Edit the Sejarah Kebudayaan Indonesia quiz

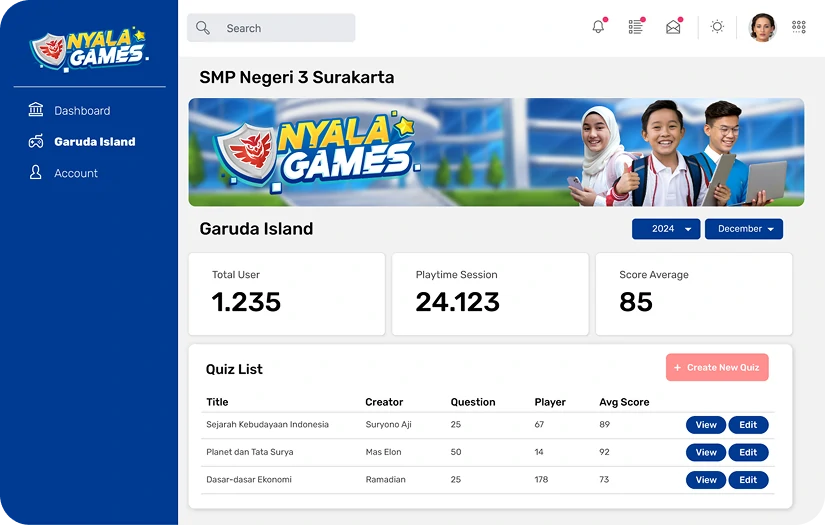748,425
